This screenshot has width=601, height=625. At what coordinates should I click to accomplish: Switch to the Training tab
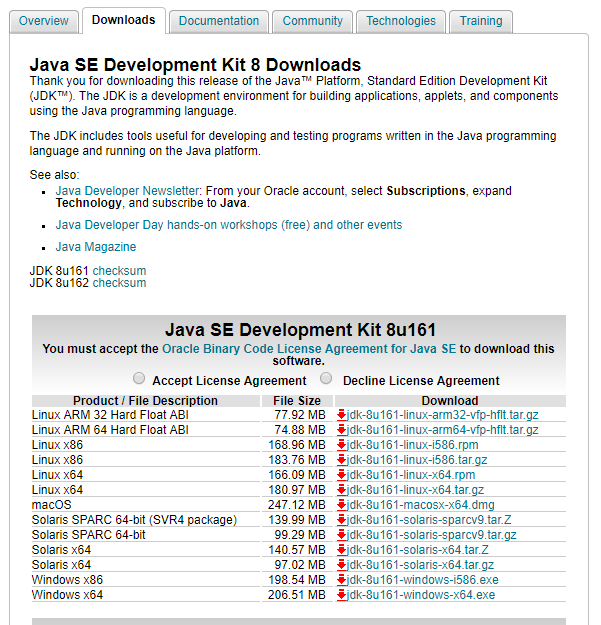[481, 21]
